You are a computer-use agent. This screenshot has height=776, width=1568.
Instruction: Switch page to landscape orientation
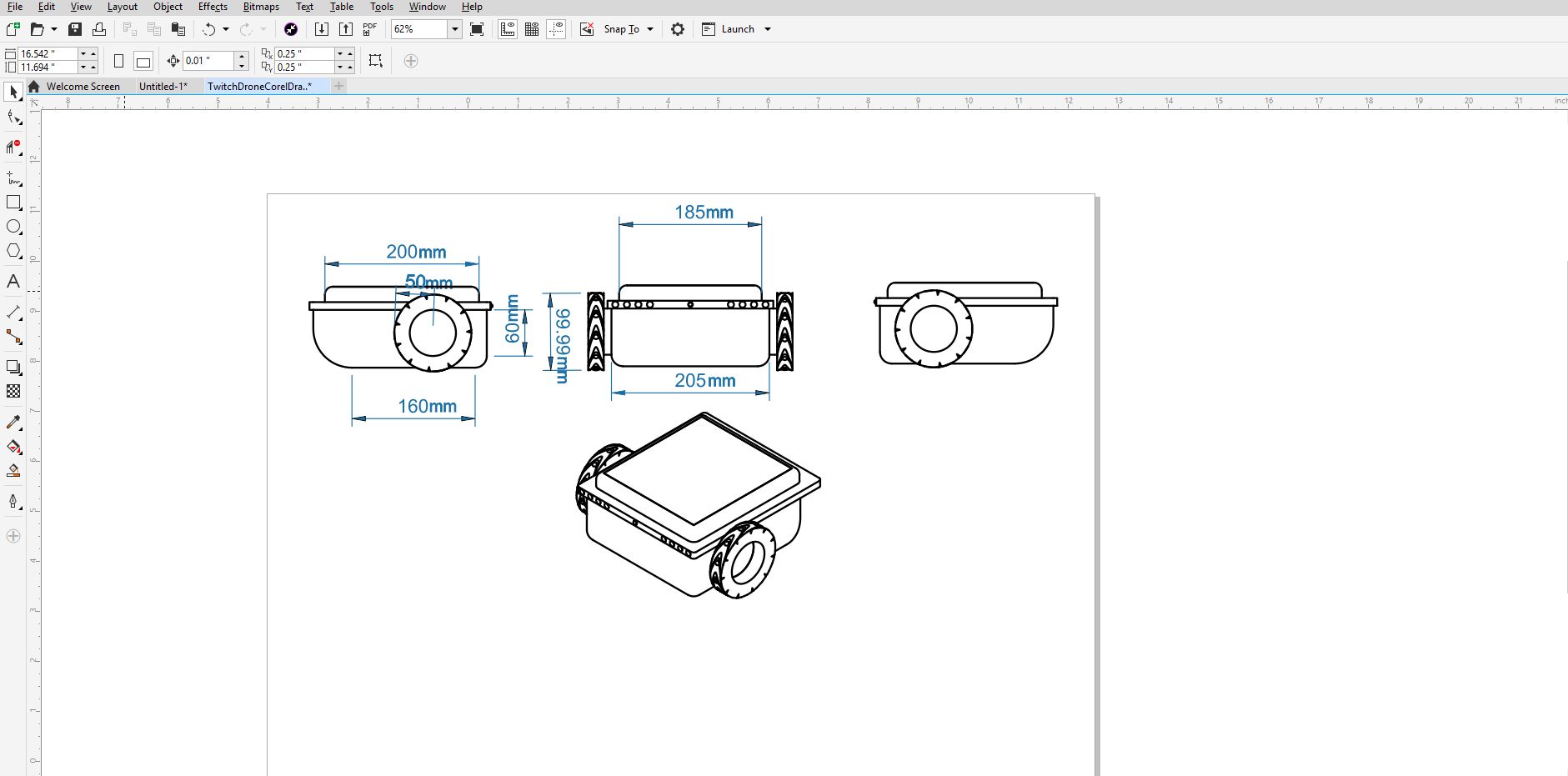click(x=143, y=61)
